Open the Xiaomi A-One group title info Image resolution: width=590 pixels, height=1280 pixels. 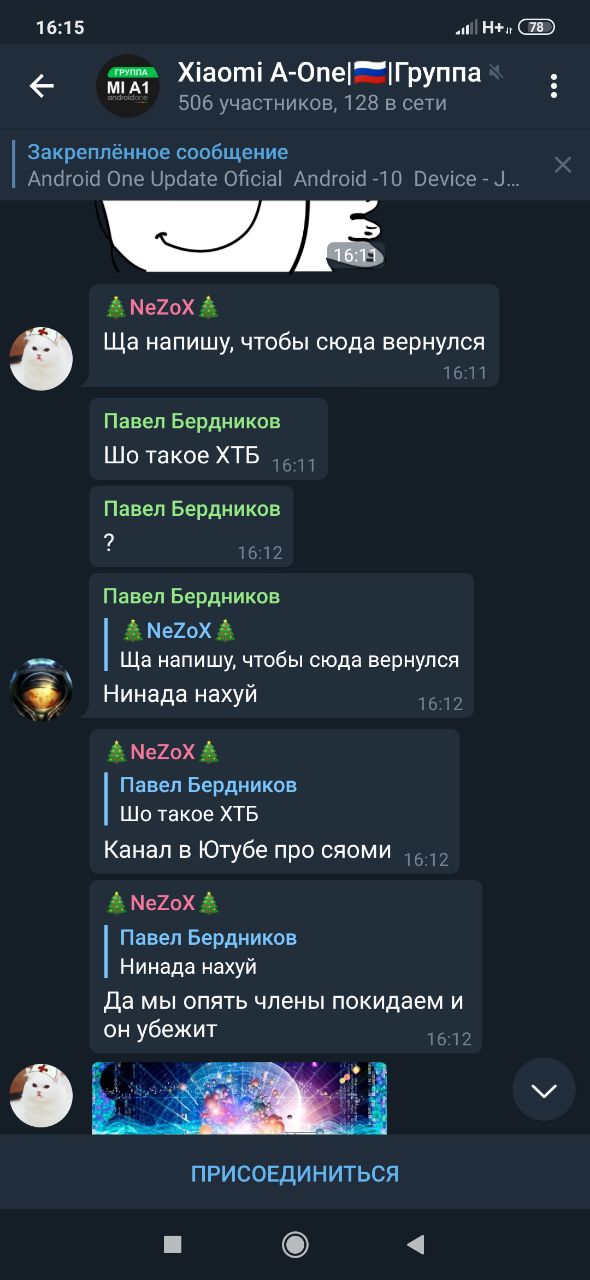(330, 86)
